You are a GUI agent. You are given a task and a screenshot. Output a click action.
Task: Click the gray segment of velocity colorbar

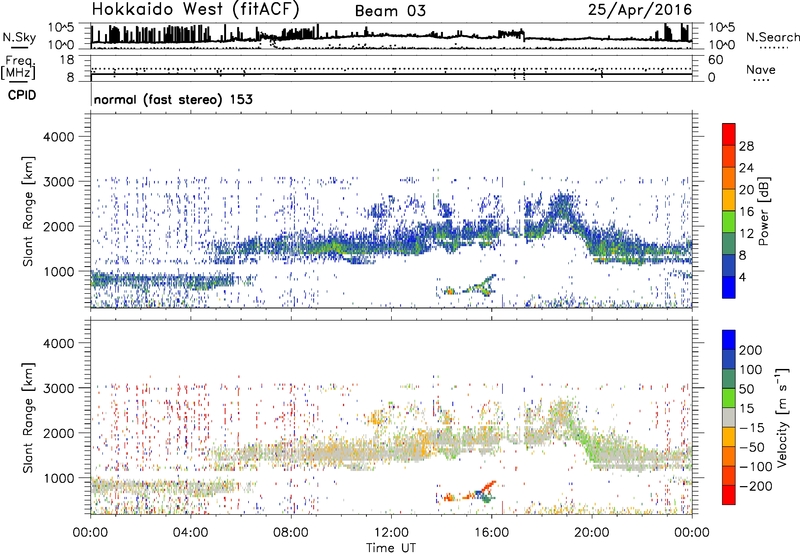(729, 418)
